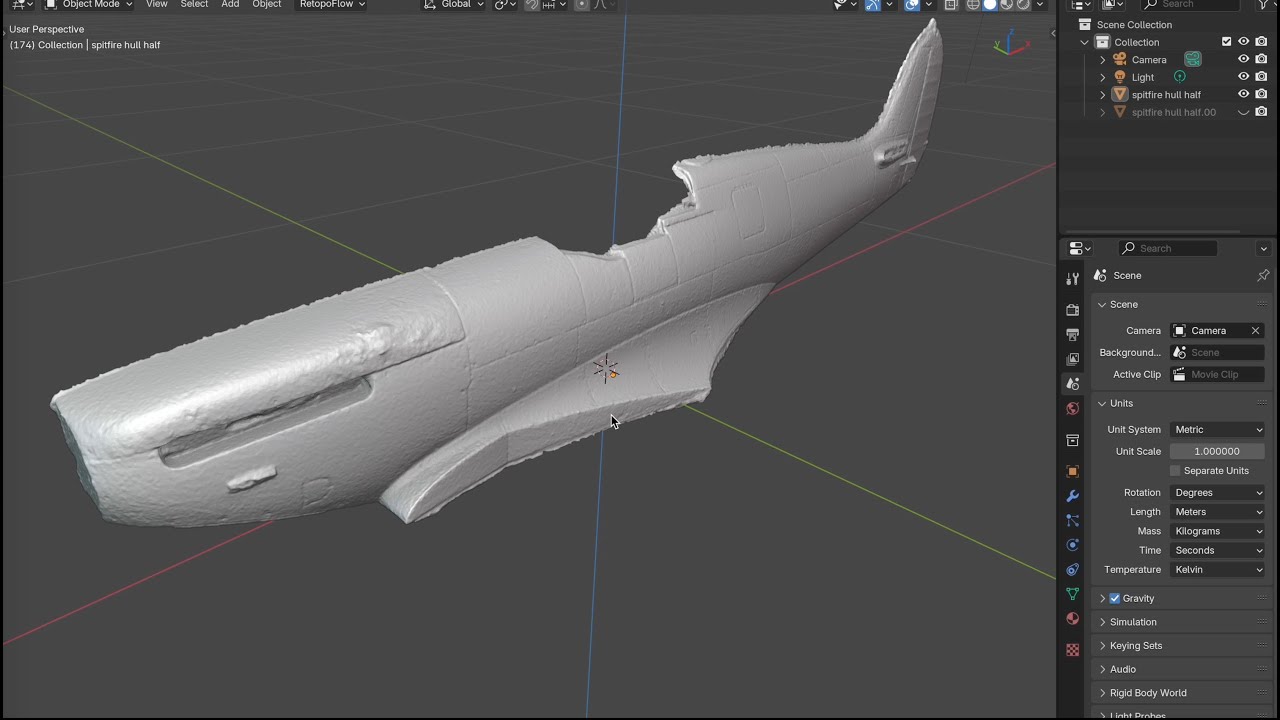Viewport: 1280px width, 720px height.
Task: Open the Render properties tab
Action: [x=1072, y=310]
